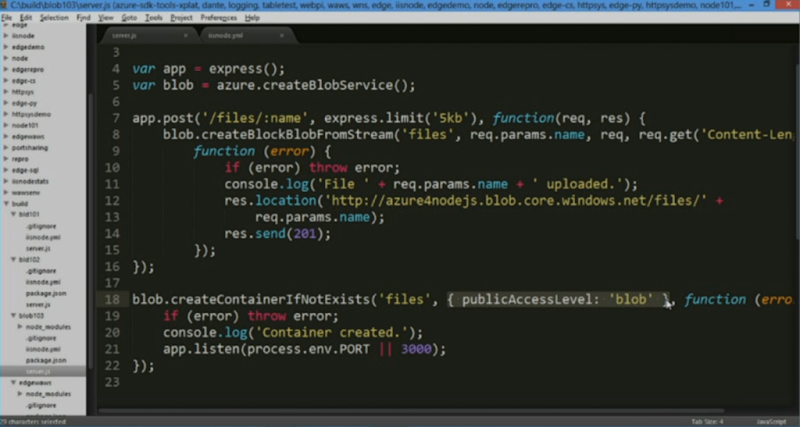Click the JavaScript syntax selector in status bar
This screenshot has height=427, width=800.
tap(771, 422)
